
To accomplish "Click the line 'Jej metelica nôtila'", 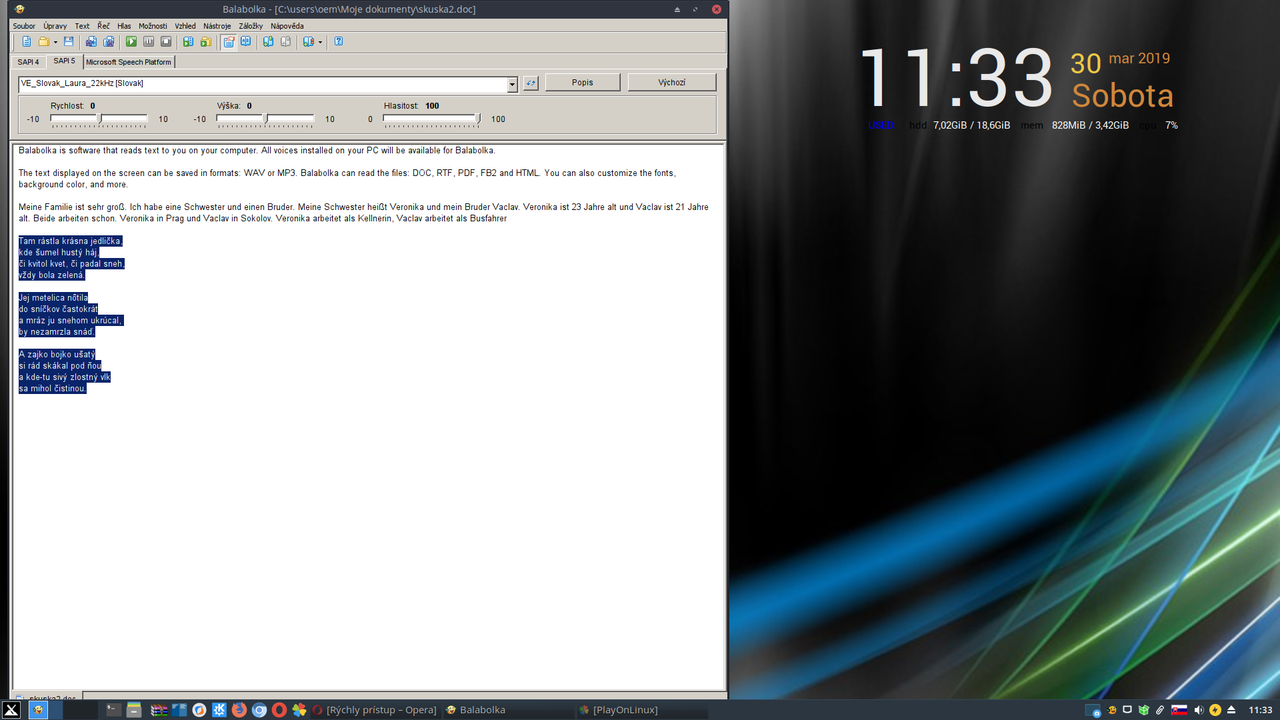I will 54,298.
